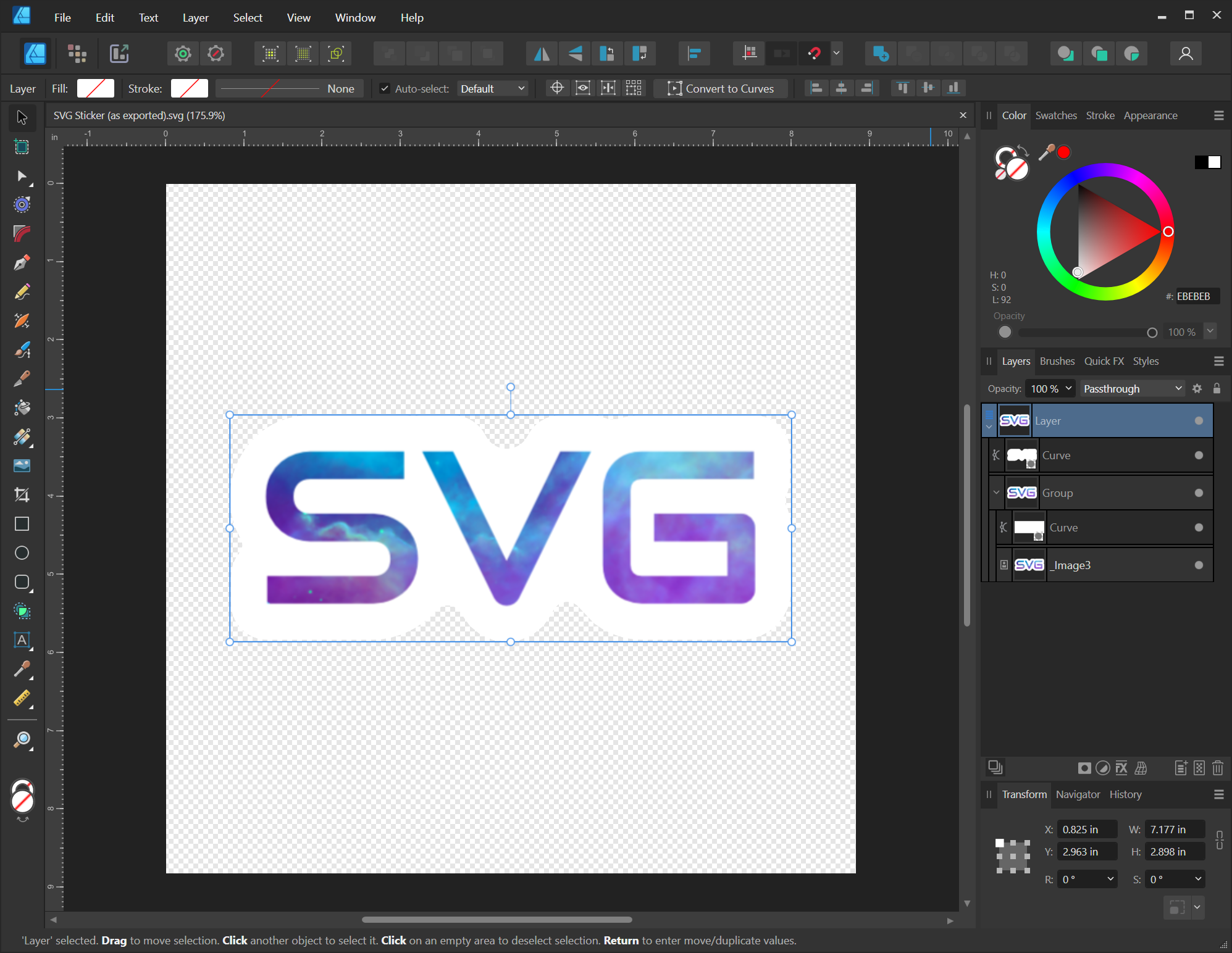The height and width of the screenshot is (953, 1232).
Task: Select the Rectangle tool
Action: [22, 524]
